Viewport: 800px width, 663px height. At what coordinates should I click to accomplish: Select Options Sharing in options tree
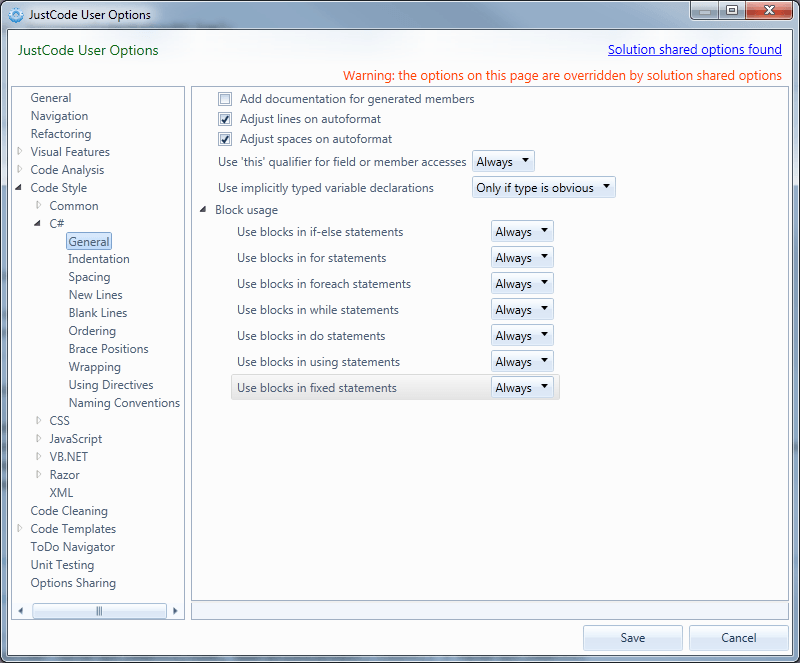tap(73, 583)
